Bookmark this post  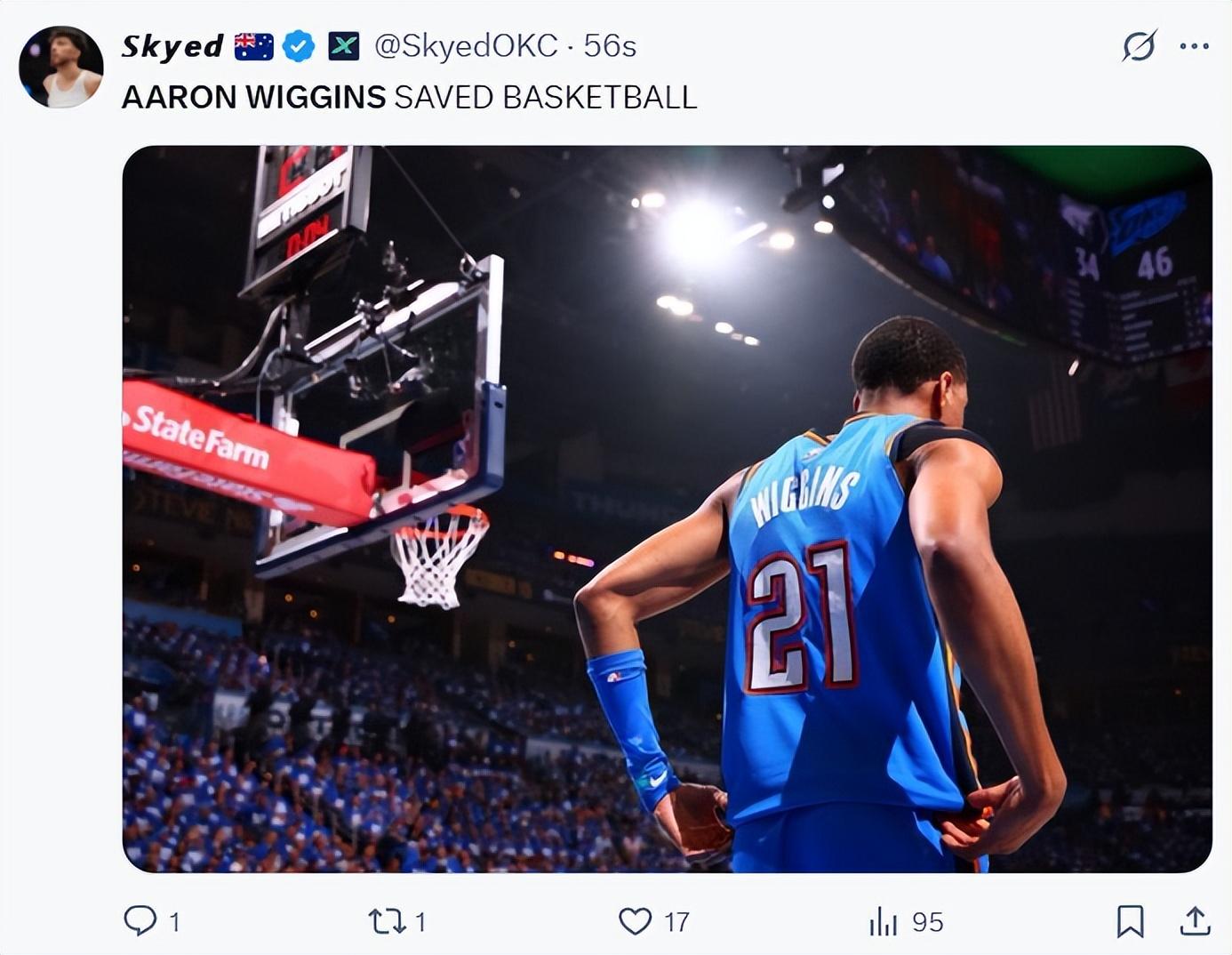click(1130, 921)
